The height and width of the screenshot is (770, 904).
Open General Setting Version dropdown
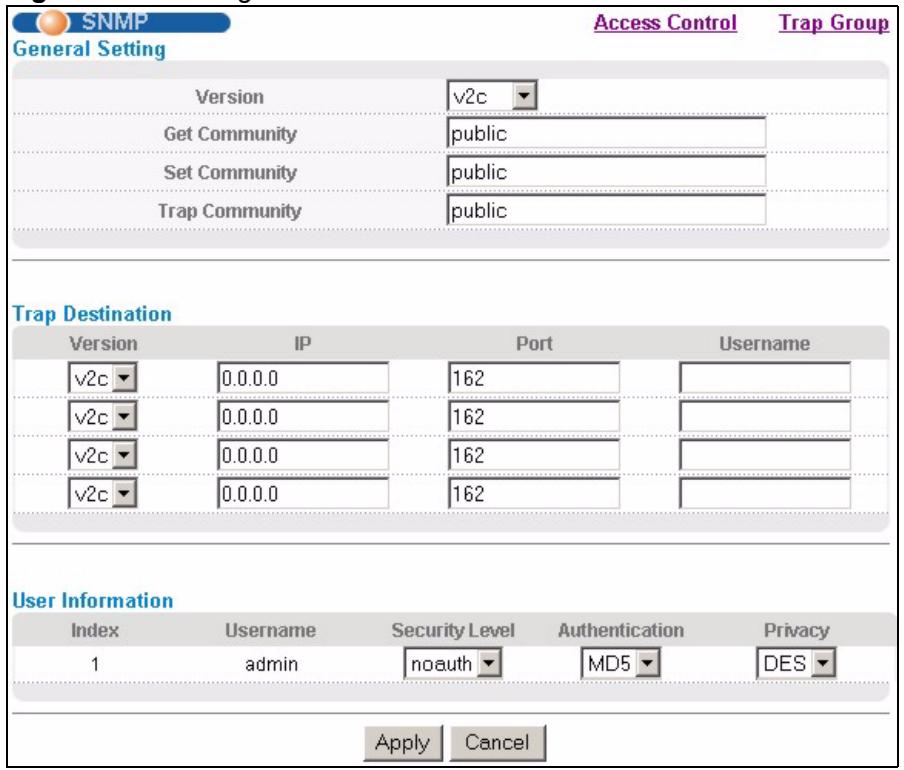492,96
